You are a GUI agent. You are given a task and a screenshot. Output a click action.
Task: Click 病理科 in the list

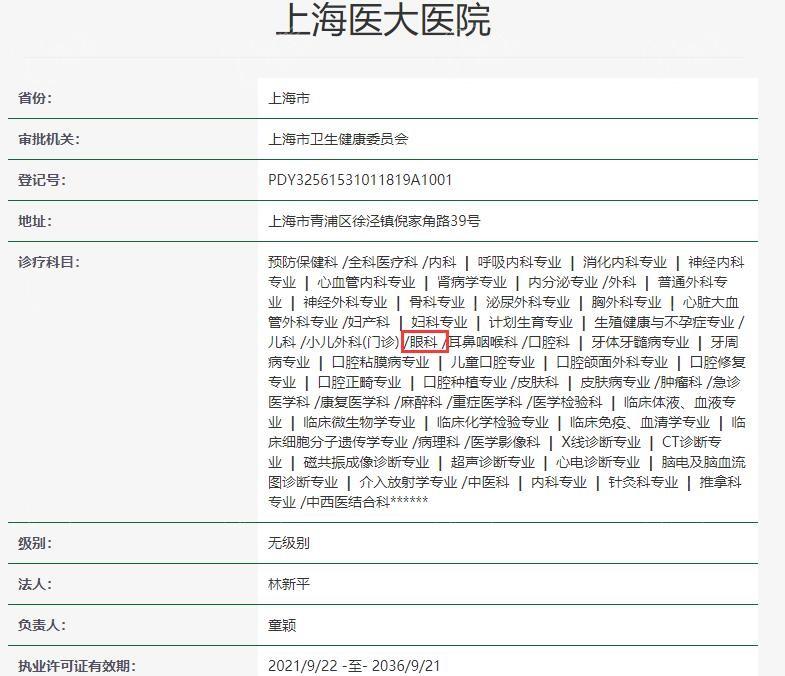pos(439,443)
